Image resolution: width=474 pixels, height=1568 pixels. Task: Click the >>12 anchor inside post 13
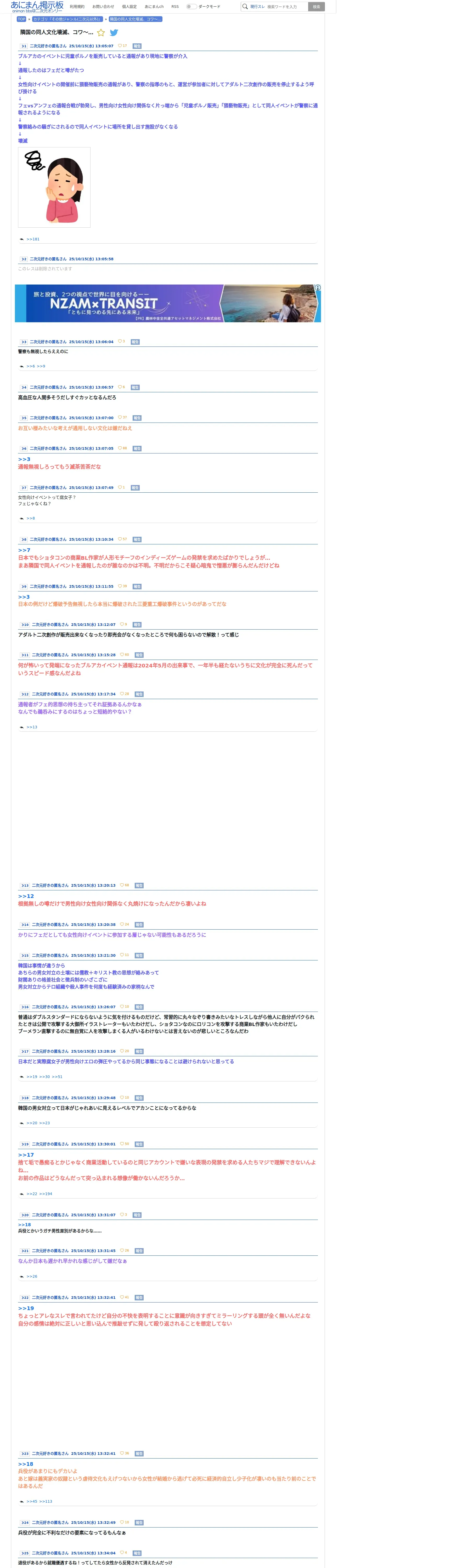[x=26, y=896]
